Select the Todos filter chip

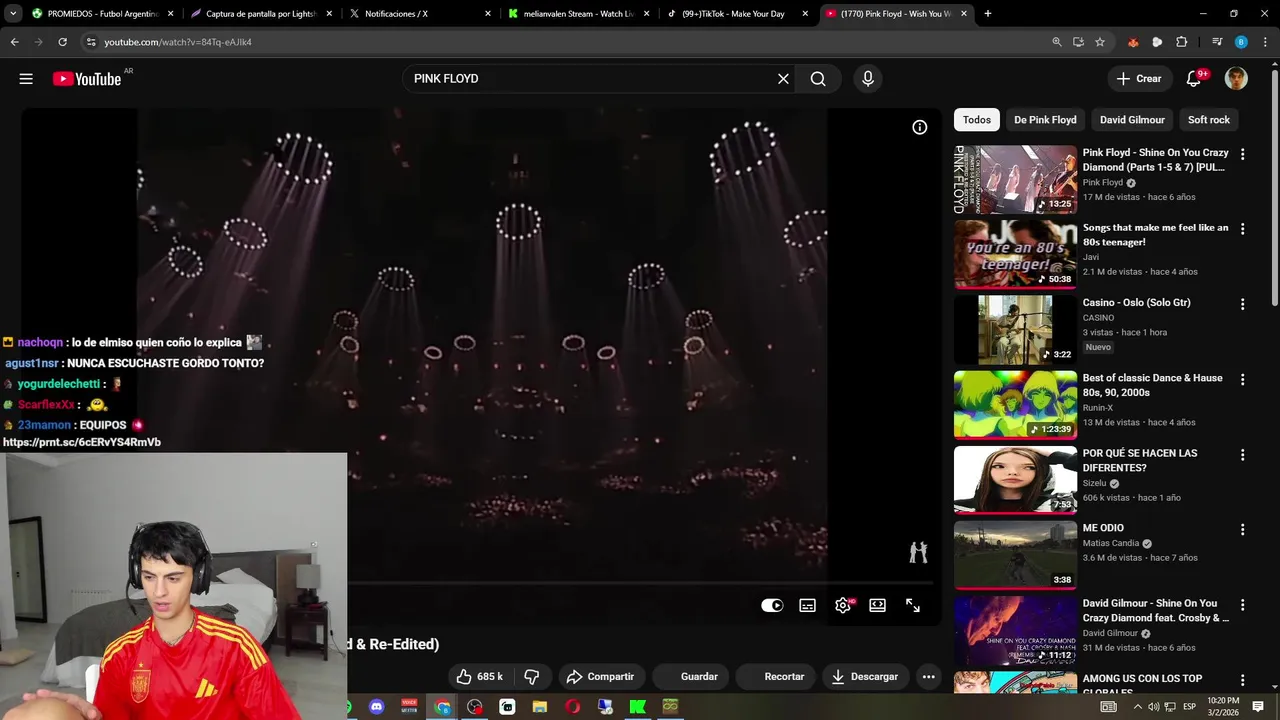click(977, 120)
